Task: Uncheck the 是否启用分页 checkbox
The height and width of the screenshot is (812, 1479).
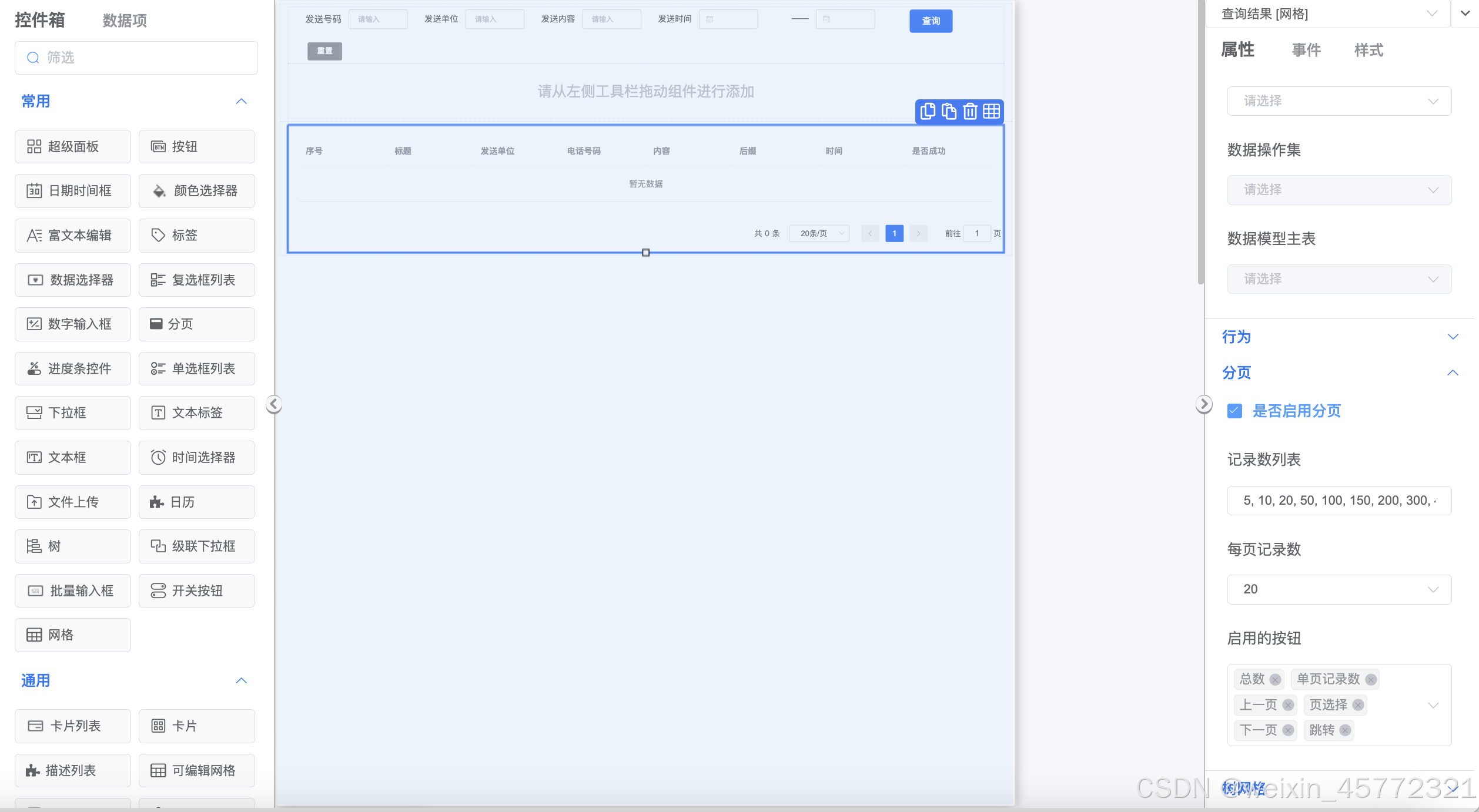Action: click(x=1235, y=411)
